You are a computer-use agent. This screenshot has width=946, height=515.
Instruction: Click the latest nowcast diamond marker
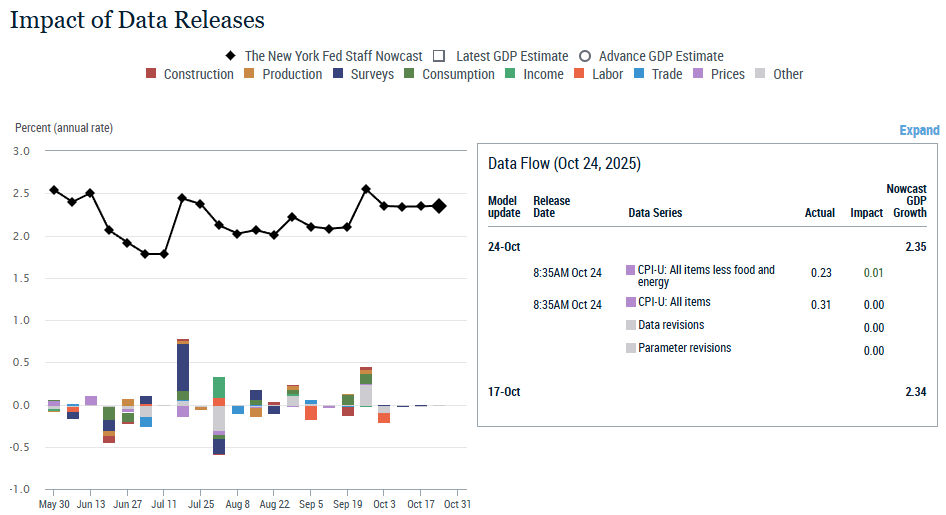[x=439, y=206]
